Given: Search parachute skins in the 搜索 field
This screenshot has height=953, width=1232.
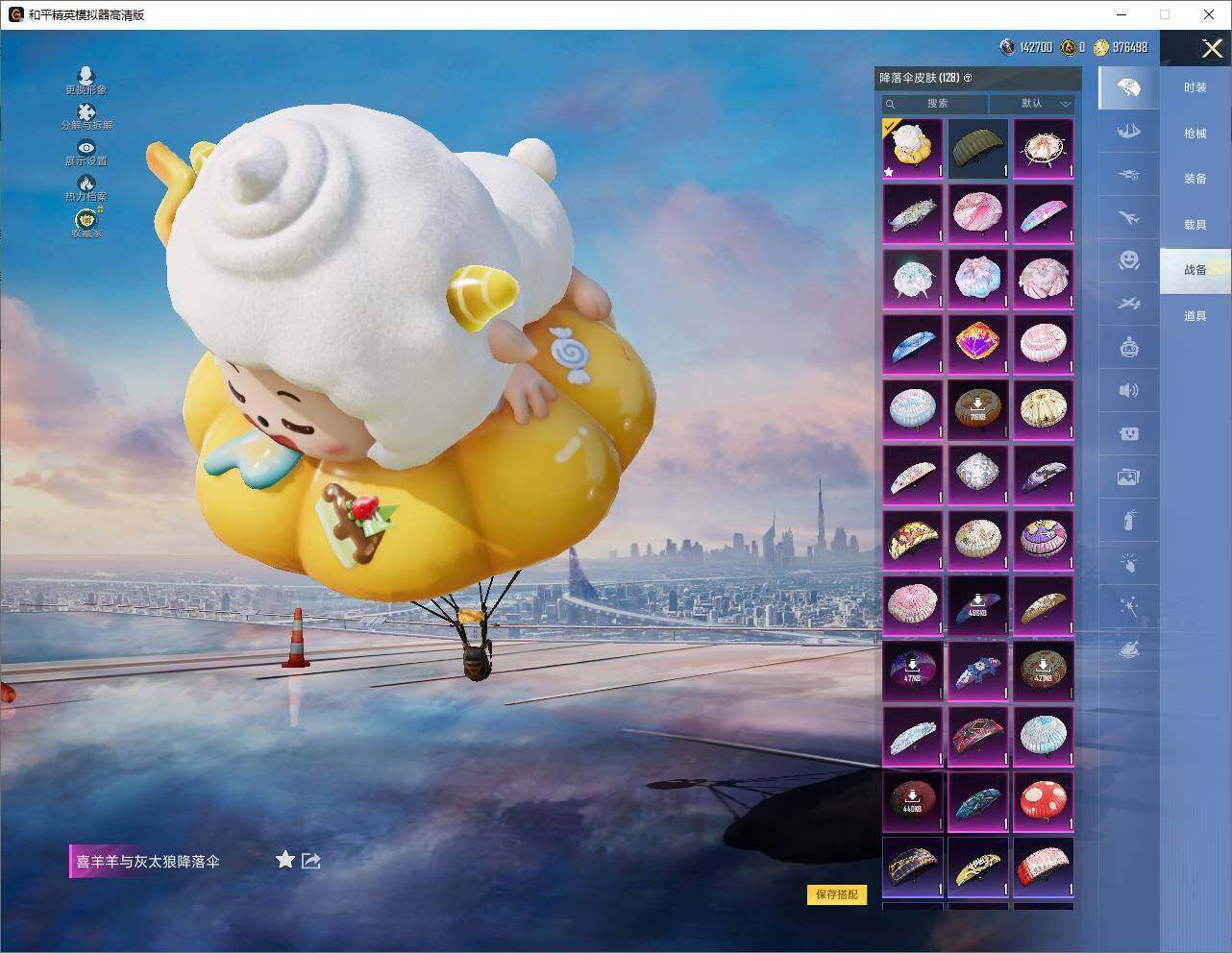Looking at the screenshot, I should (x=935, y=104).
